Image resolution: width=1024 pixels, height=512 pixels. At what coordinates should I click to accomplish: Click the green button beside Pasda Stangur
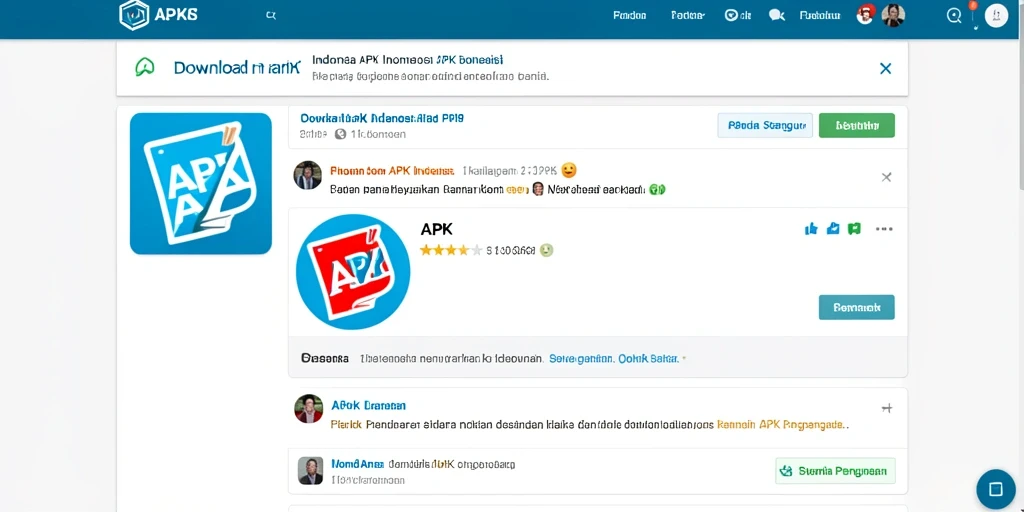click(x=857, y=125)
